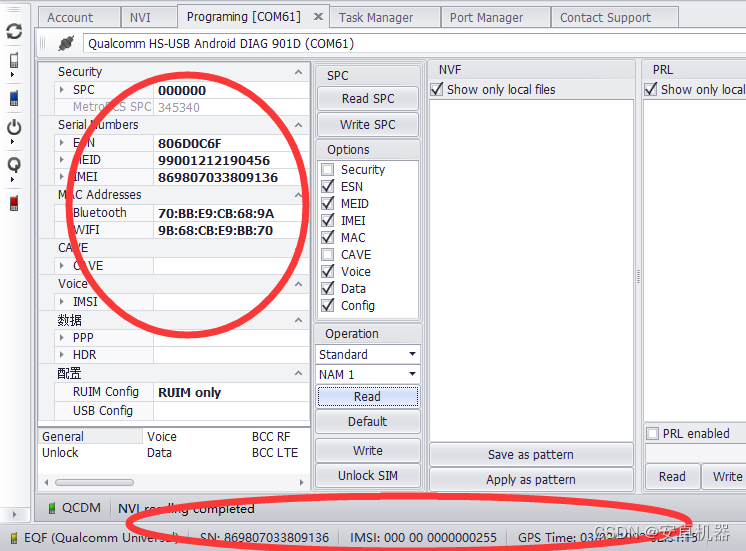Open the Contact Support tab

click(615, 18)
